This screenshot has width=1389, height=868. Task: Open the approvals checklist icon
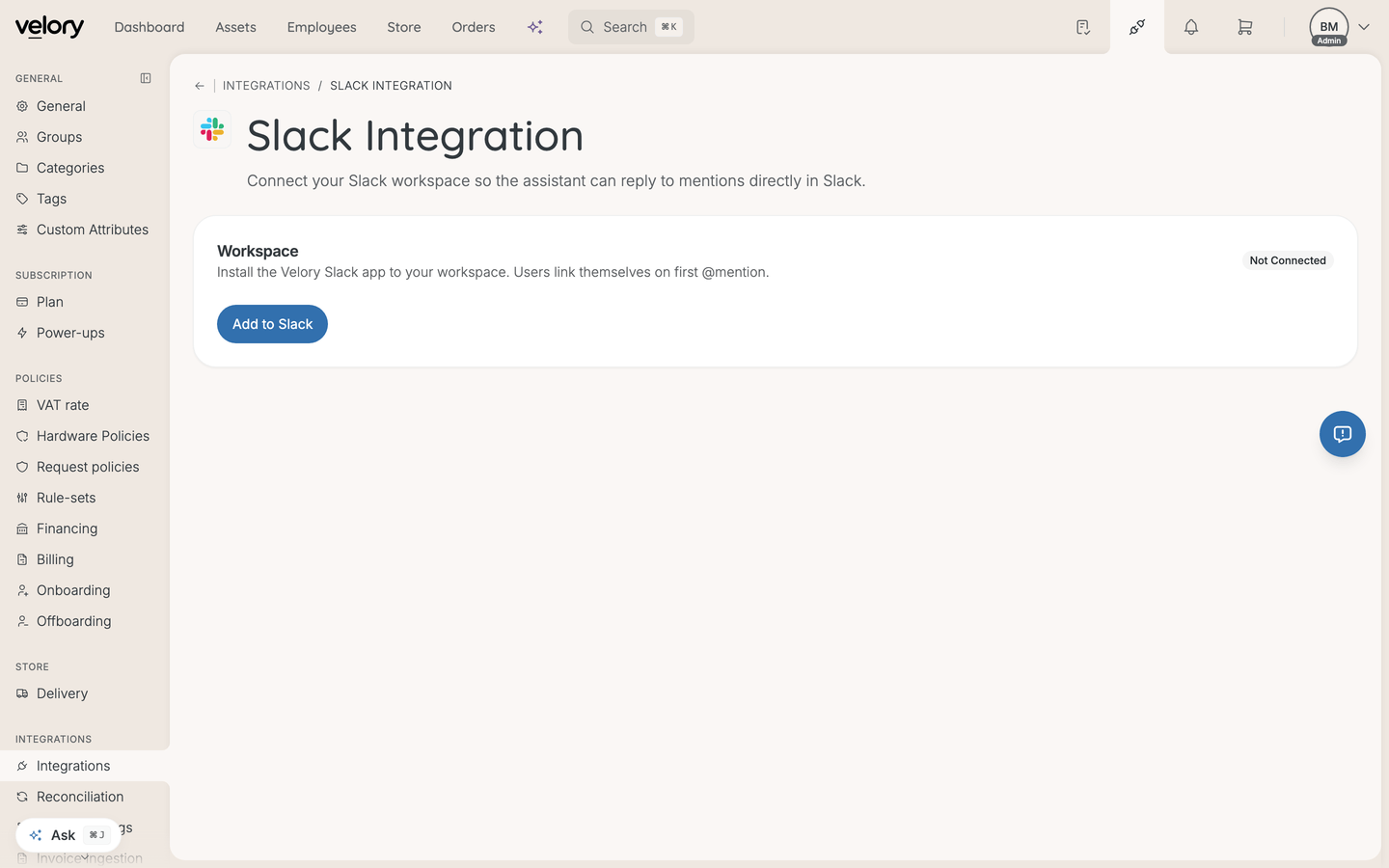coord(1083,27)
